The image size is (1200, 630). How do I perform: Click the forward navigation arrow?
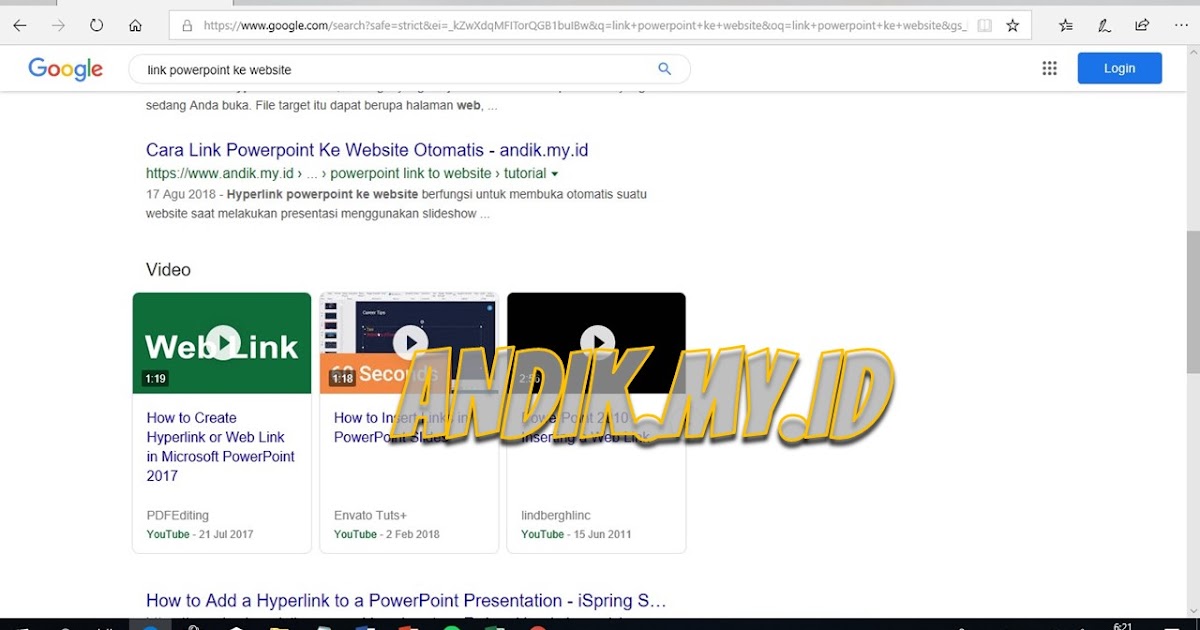(x=58, y=25)
